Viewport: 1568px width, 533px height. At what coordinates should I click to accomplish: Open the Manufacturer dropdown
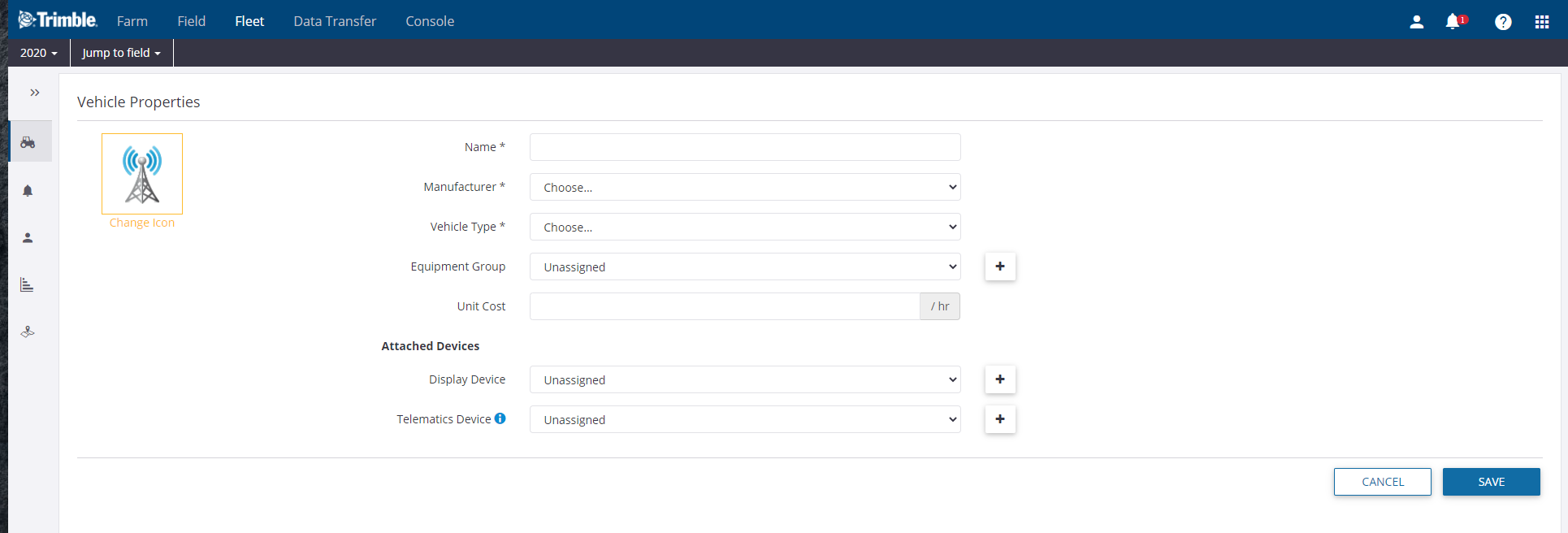pyautogui.click(x=744, y=187)
